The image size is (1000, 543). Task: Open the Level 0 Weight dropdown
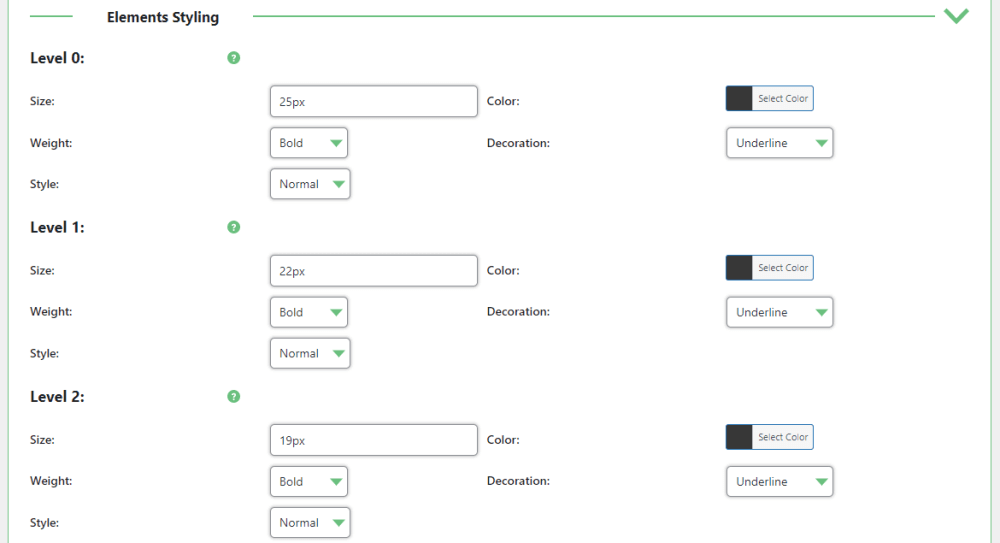coord(309,143)
